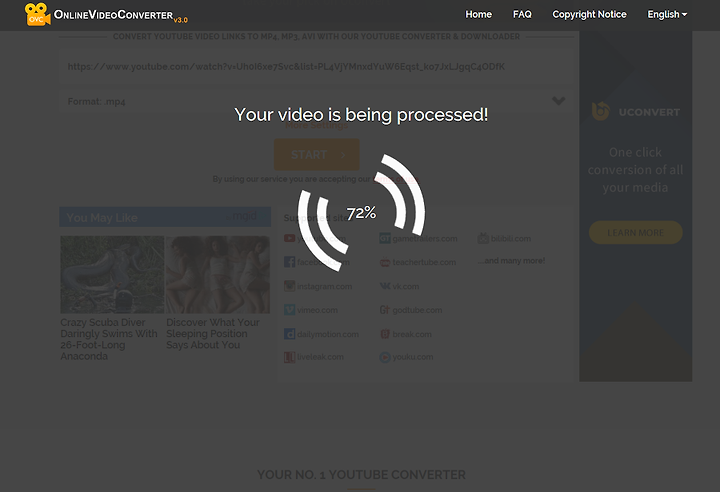Click the UCONVERT logo icon
This screenshot has width=720, height=492.
[601, 112]
